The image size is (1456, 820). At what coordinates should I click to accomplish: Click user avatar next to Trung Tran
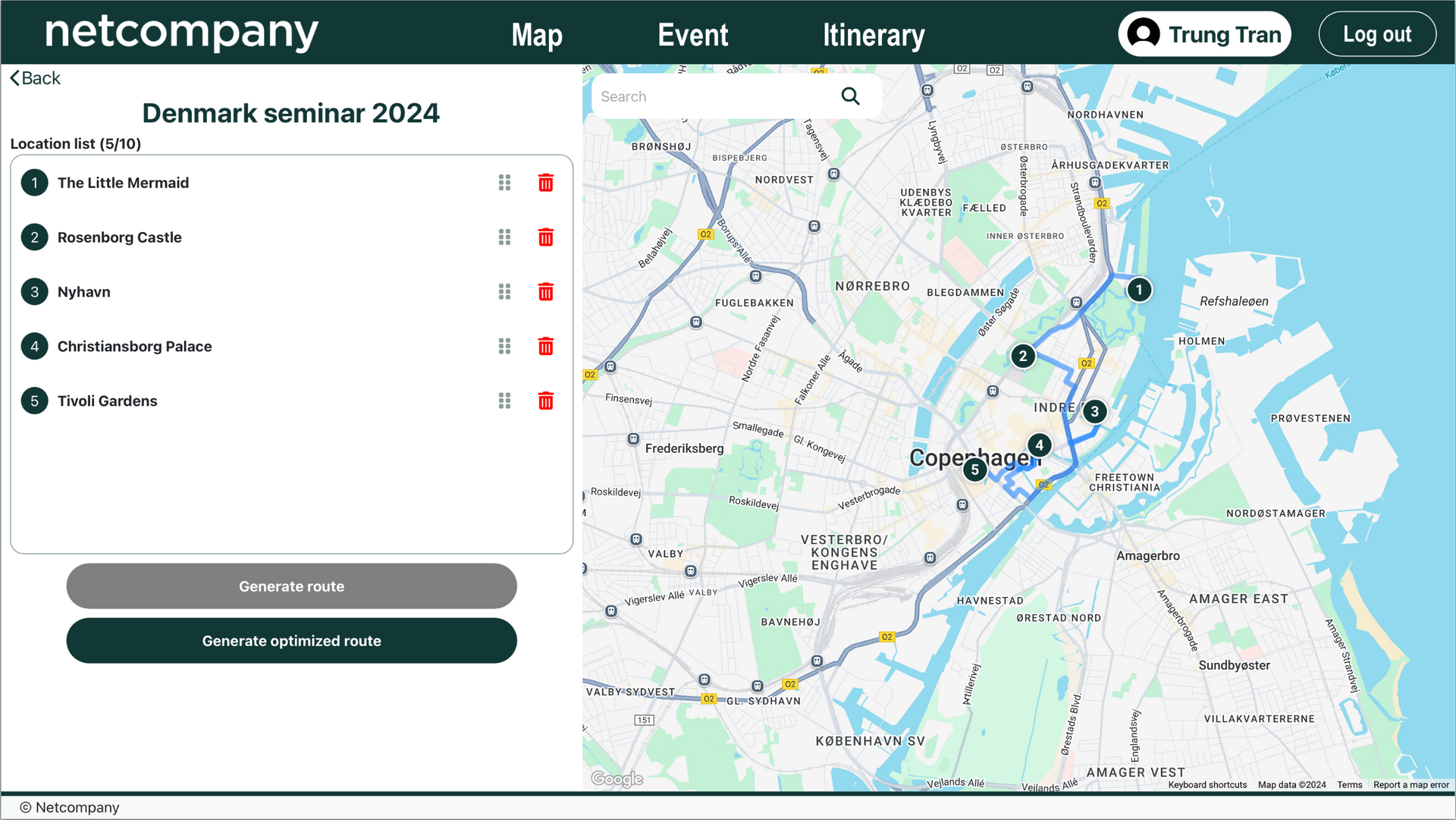(1143, 34)
